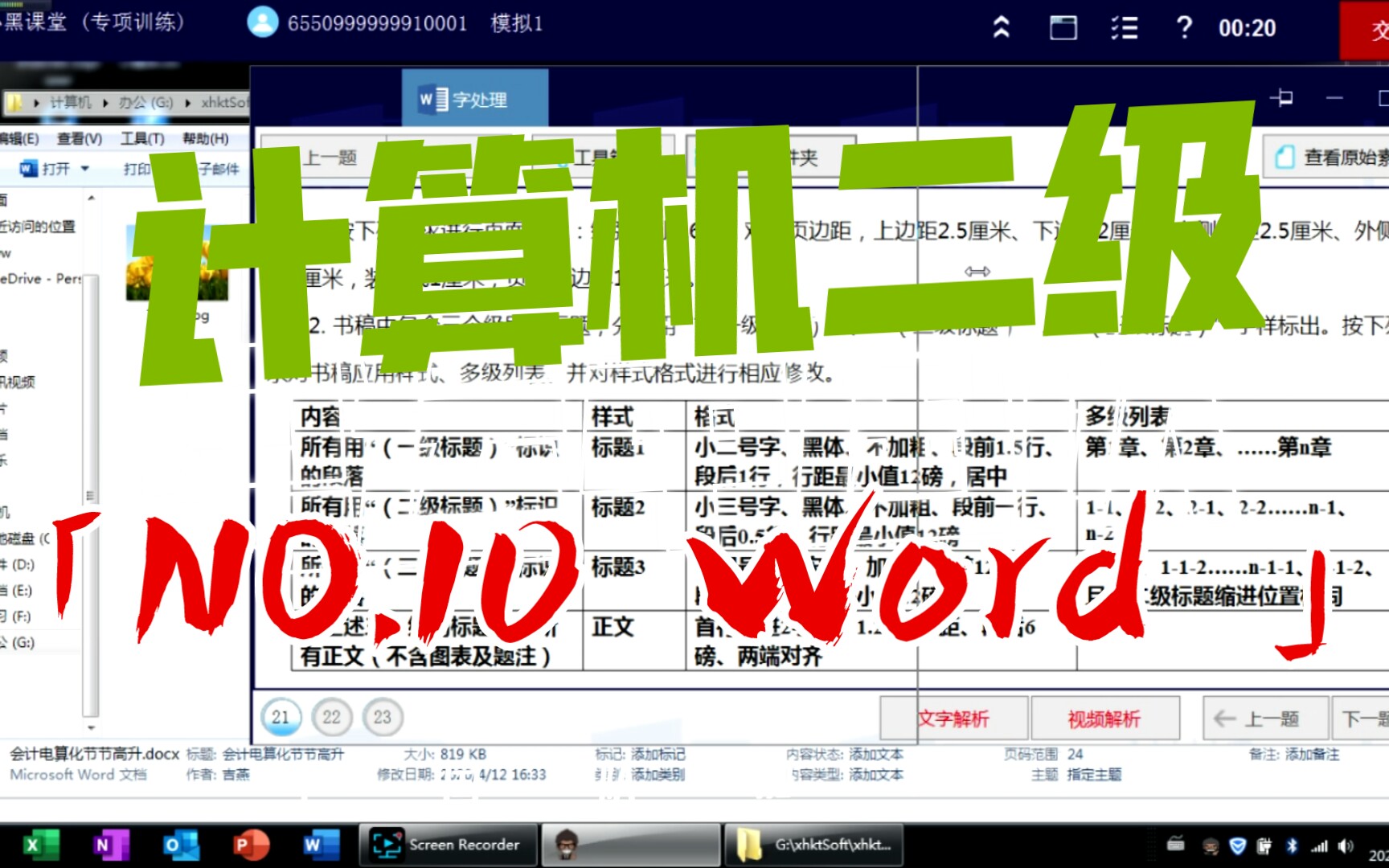
Task: Switch to G:\xhktSoft folder taskbar window
Action: pyautogui.click(x=813, y=845)
